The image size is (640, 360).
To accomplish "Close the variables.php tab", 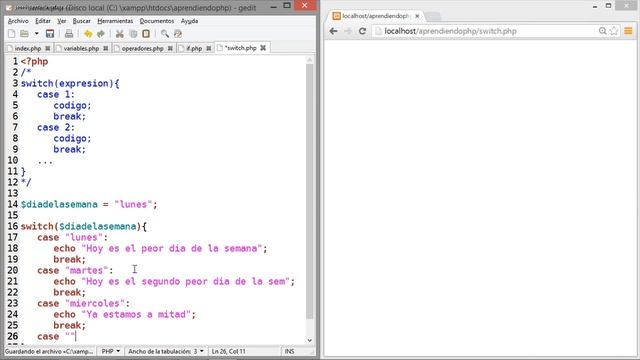I will [x=106, y=48].
